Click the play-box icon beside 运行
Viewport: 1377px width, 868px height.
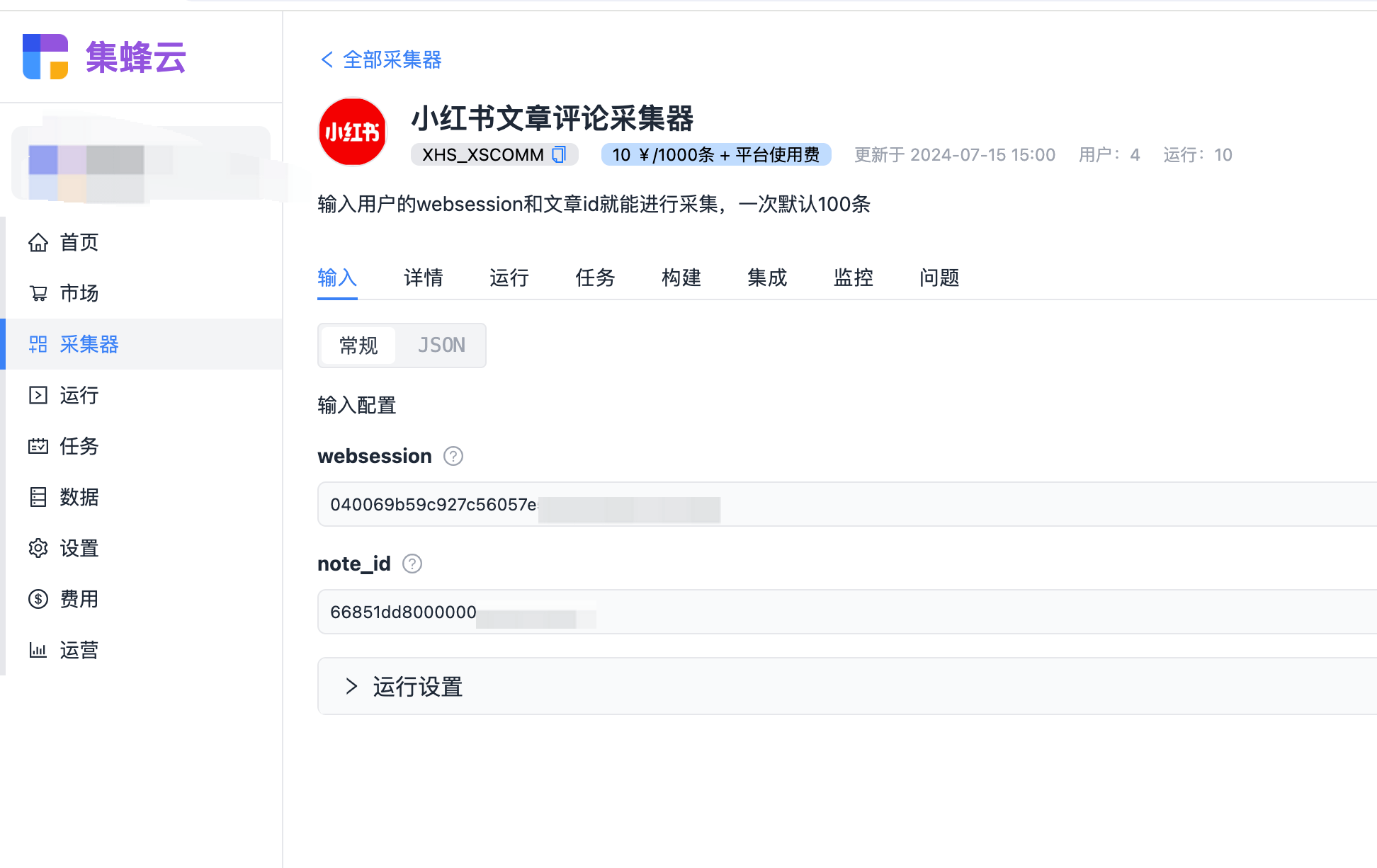pos(38,395)
